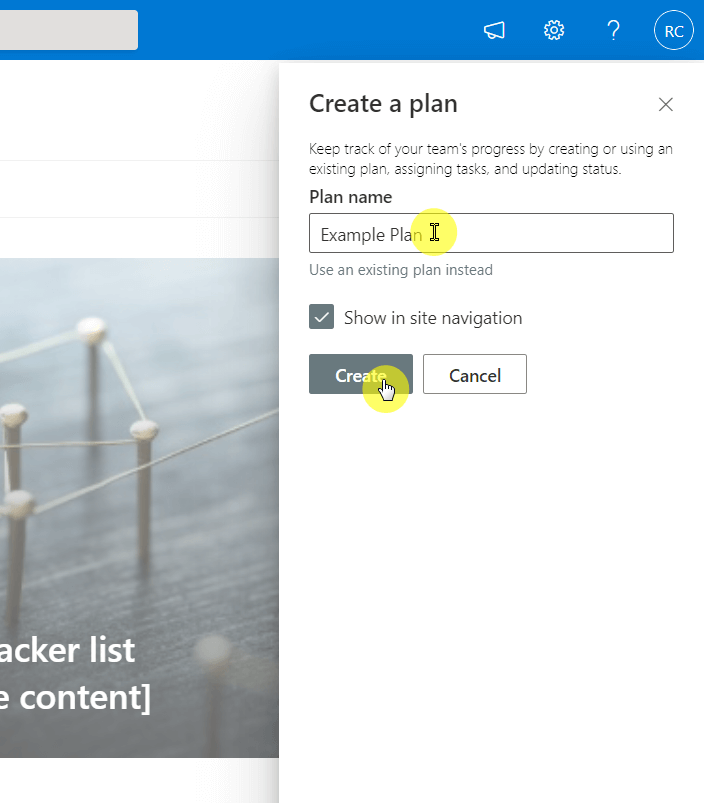This screenshot has height=803, width=704.
Task: Click the Plan name input field
Action: [x=491, y=233]
